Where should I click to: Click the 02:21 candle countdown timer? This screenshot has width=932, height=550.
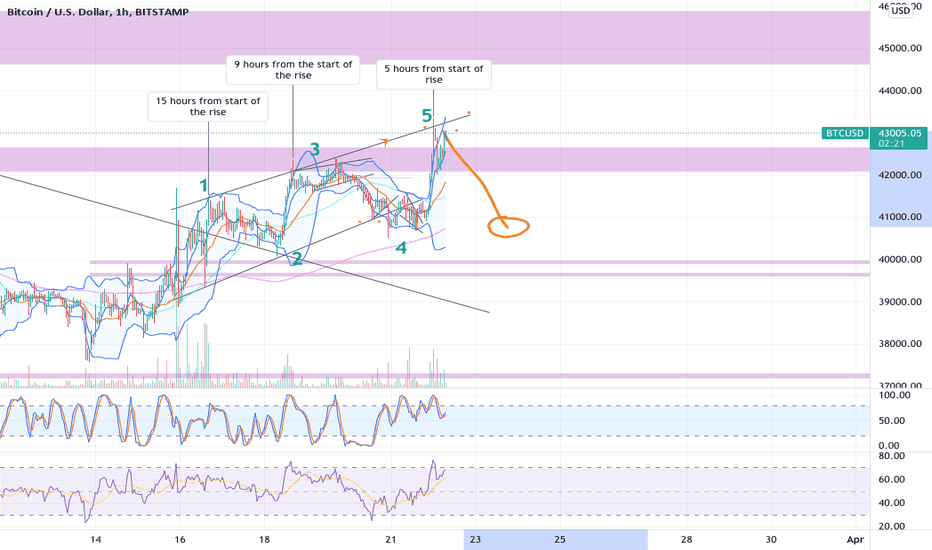[x=891, y=143]
